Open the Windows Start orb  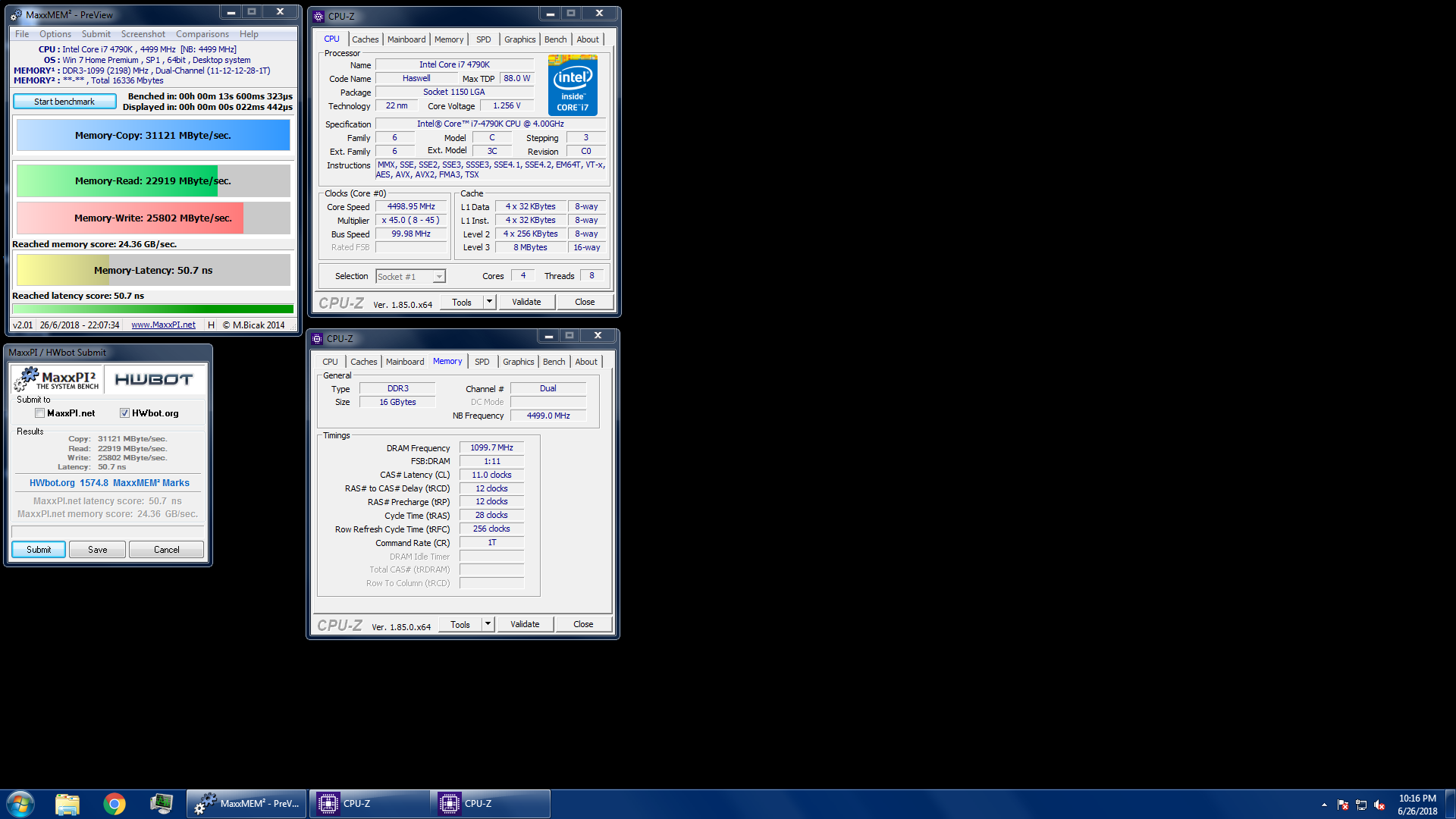tap(20, 804)
